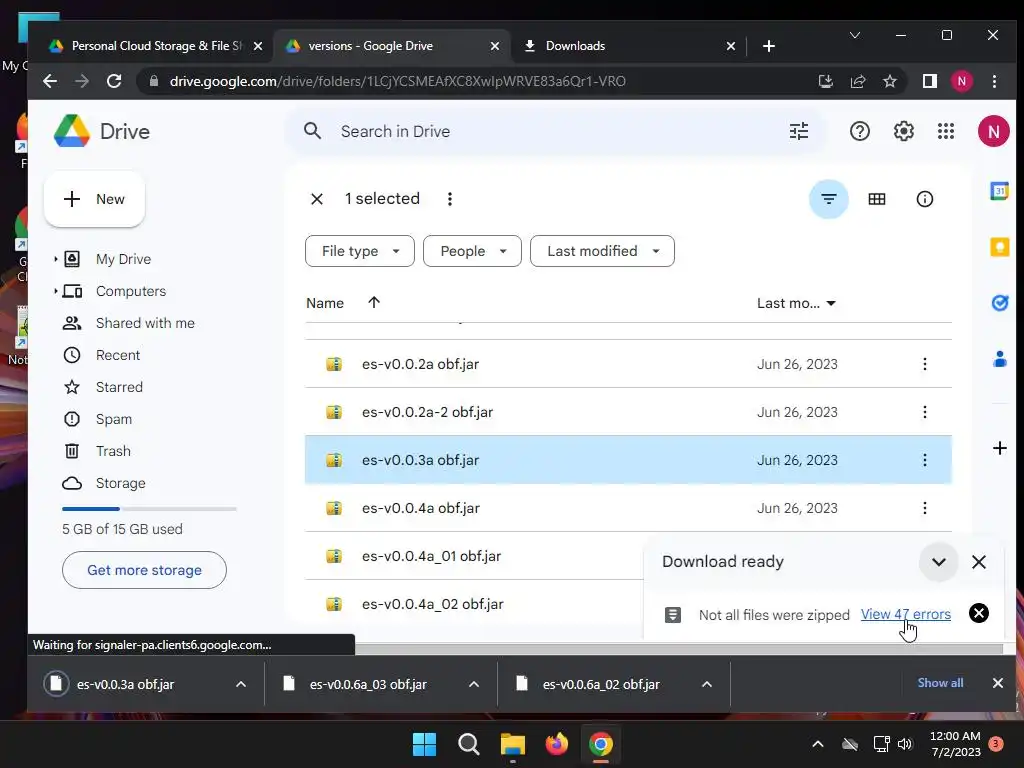The width and height of the screenshot is (1024, 768).
Task: Click the View 47 errors link
Action: pyautogui.click(x=905, y=614)
